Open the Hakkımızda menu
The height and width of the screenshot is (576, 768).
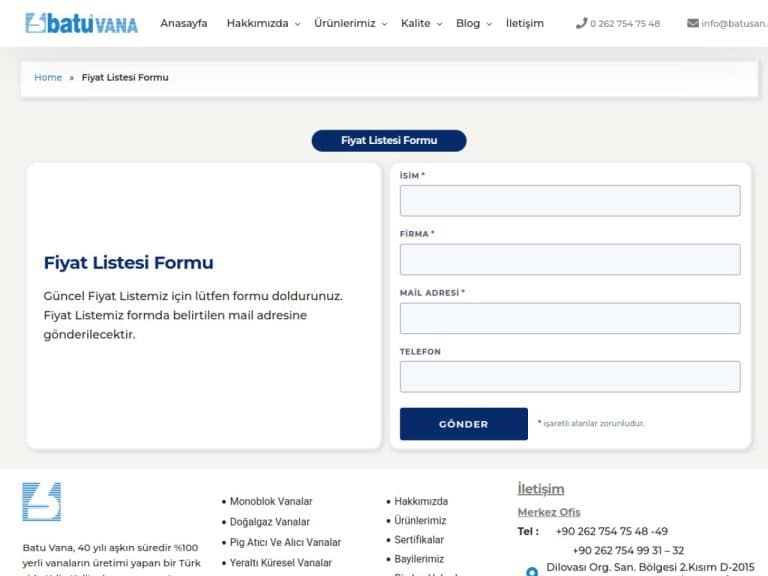[258, 23]
